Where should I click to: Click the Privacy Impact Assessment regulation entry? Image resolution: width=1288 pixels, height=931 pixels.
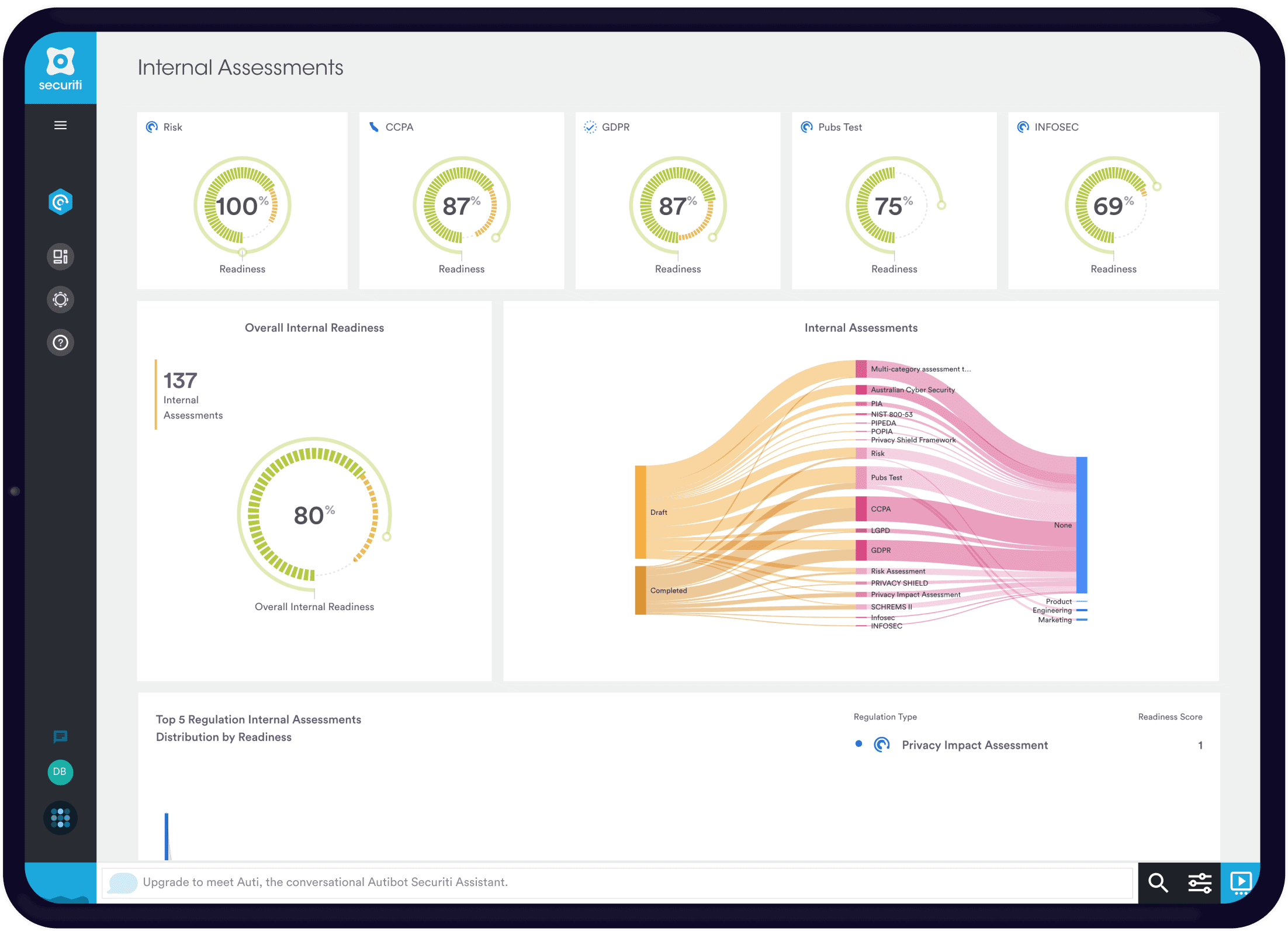974,745
